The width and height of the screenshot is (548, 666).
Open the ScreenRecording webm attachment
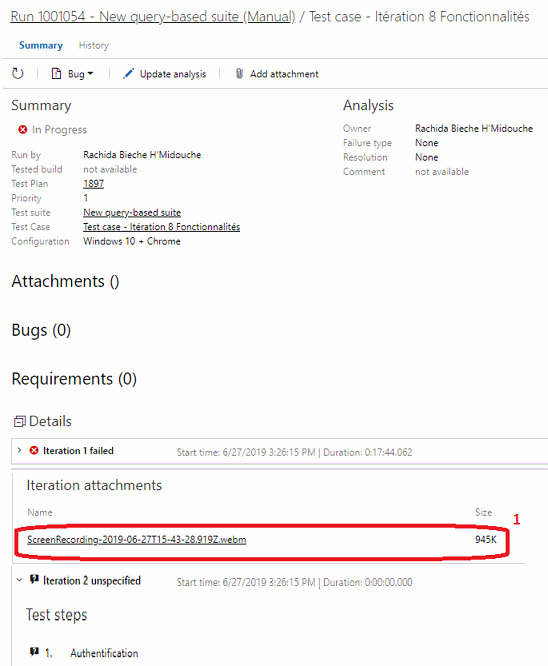pyautogui.click(x=137, y=539)
